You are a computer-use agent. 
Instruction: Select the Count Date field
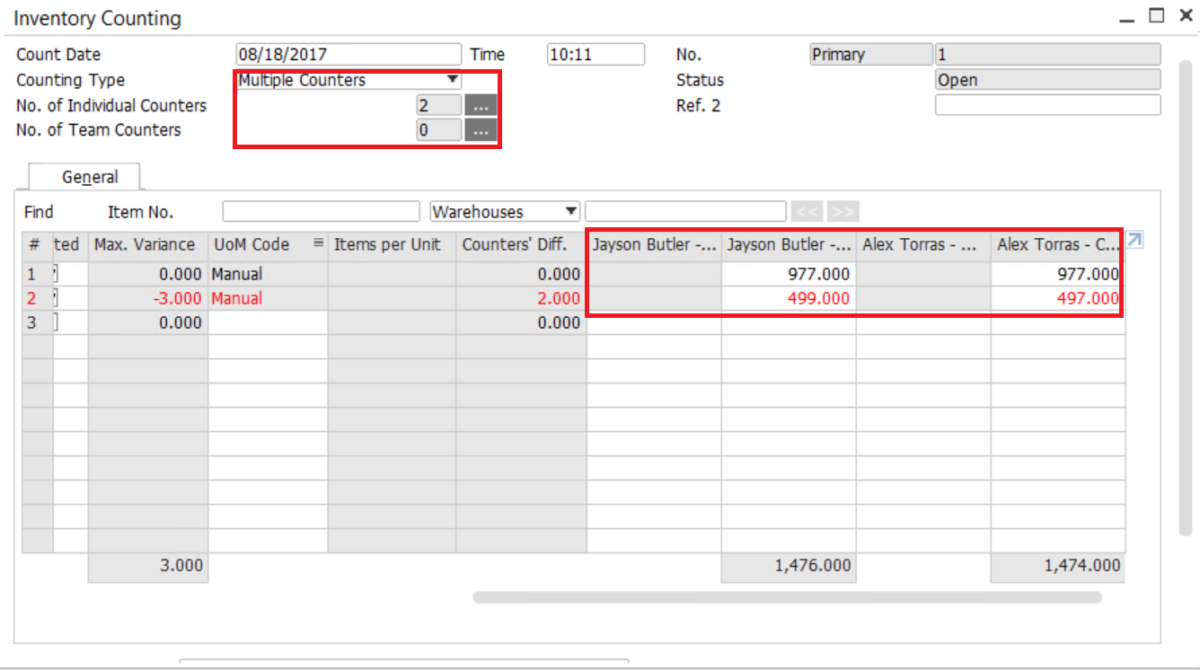pyautogui.click(x=348, y=54)
